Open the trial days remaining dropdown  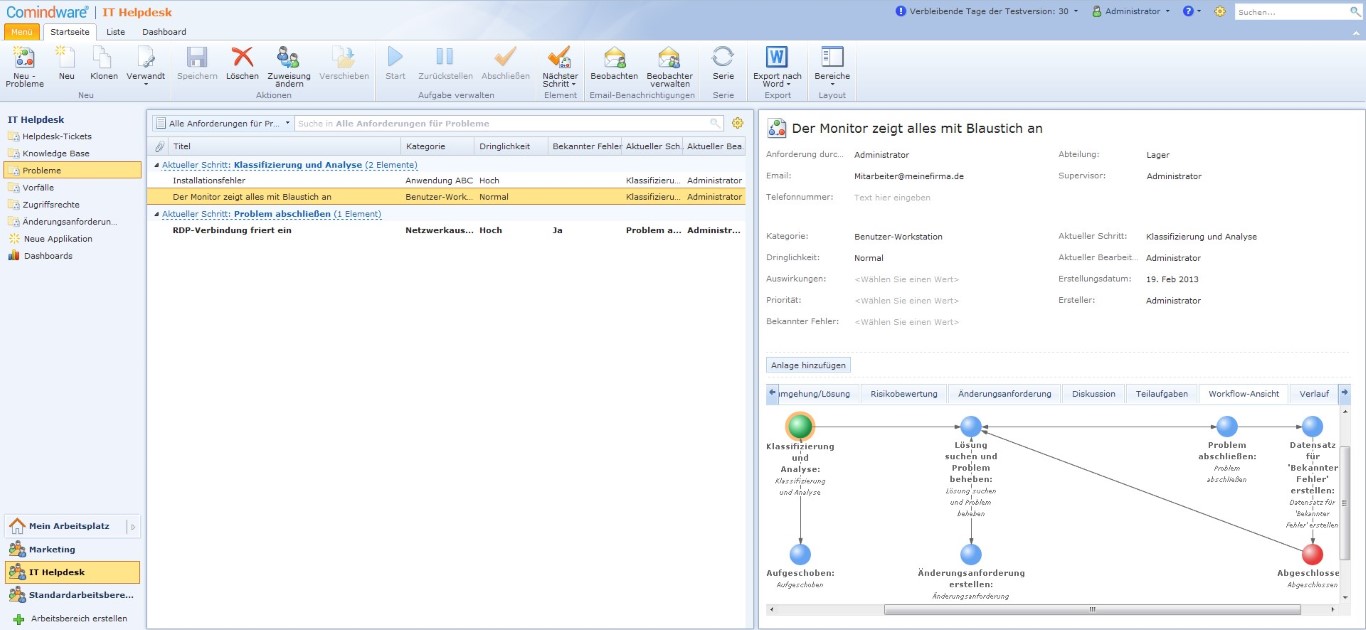988,11
